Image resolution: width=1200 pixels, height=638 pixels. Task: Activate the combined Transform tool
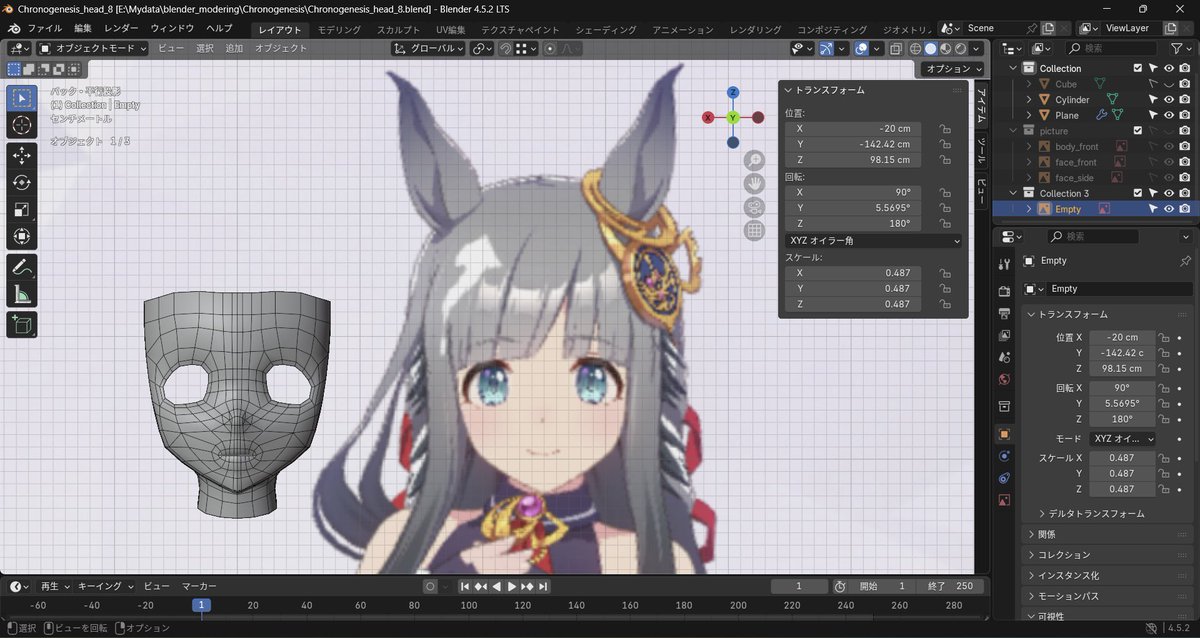coord(22,236)
